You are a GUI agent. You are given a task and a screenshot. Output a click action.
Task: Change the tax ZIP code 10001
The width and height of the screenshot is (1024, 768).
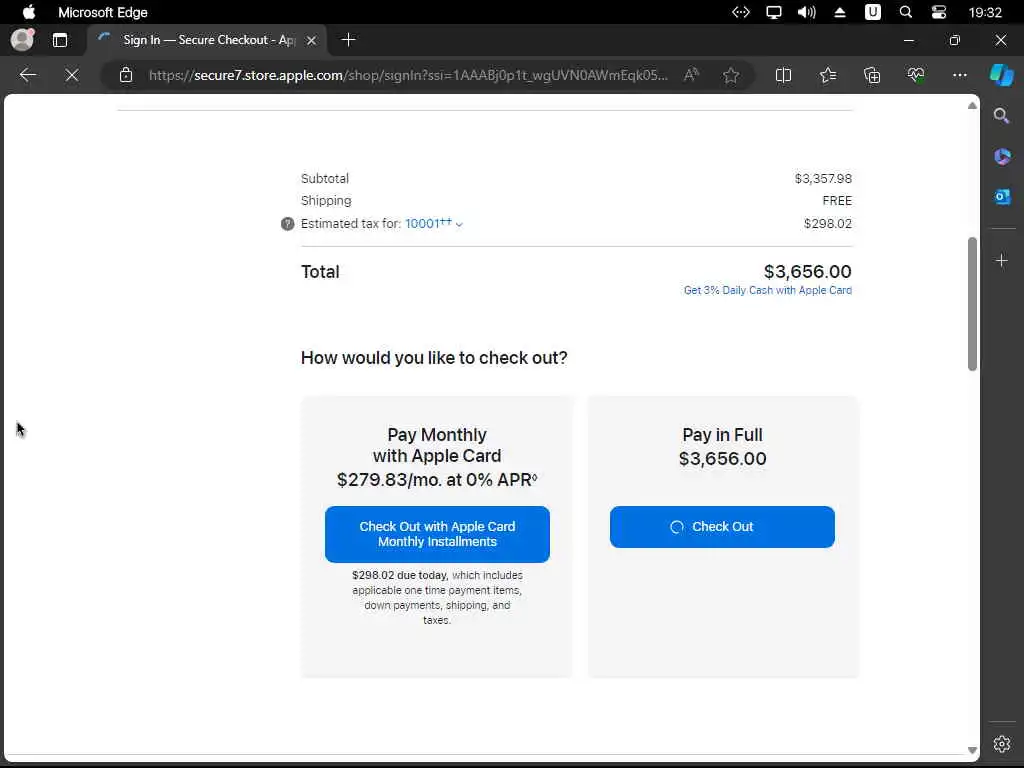pos(434,223)
